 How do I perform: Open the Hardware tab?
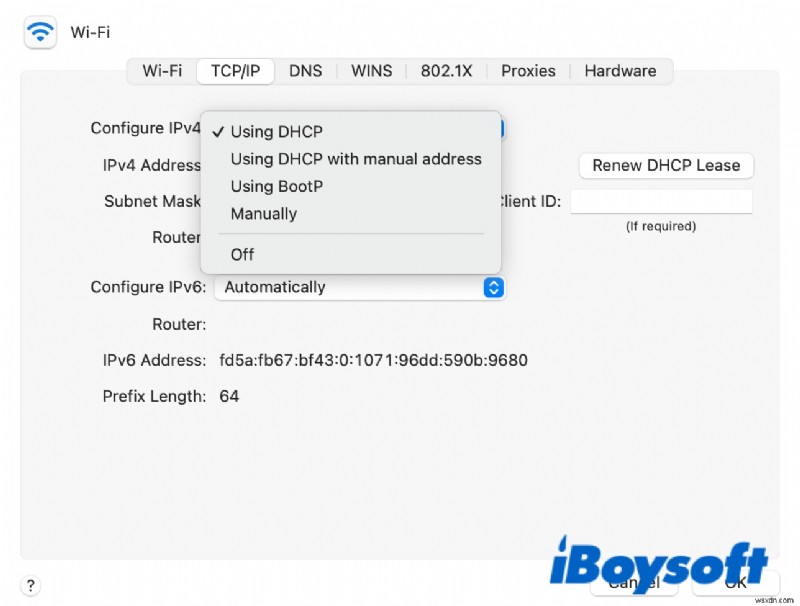pos(620,71)
